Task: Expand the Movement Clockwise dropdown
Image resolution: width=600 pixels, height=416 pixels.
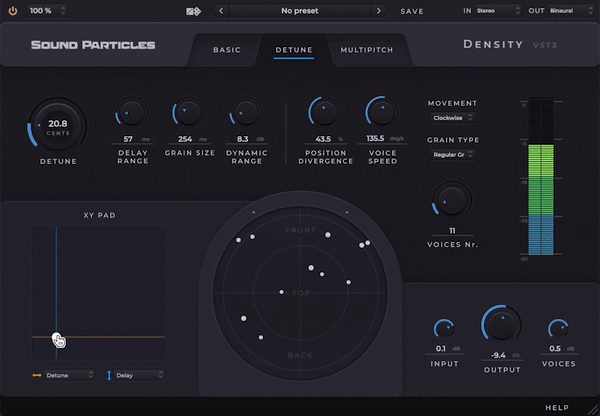Action: 452,117
